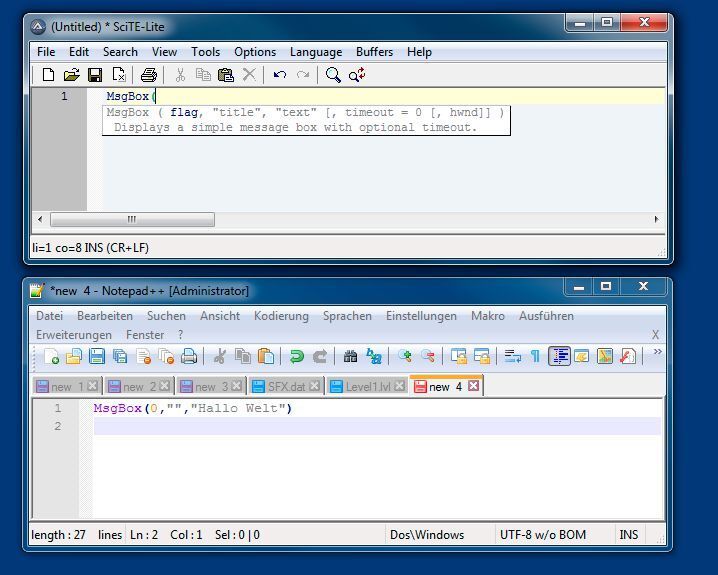Close the new 4 tab
The image size is (718, 575).
pyautogui.click(x=473, y=386)
